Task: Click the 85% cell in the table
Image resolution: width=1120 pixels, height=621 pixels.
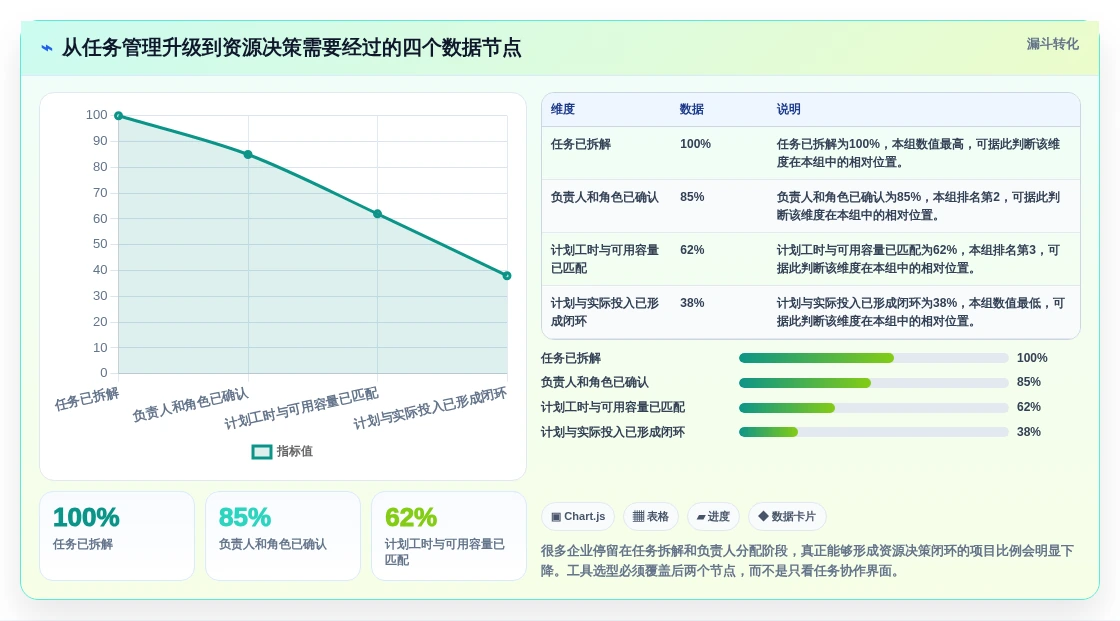Action: [692, 197]
